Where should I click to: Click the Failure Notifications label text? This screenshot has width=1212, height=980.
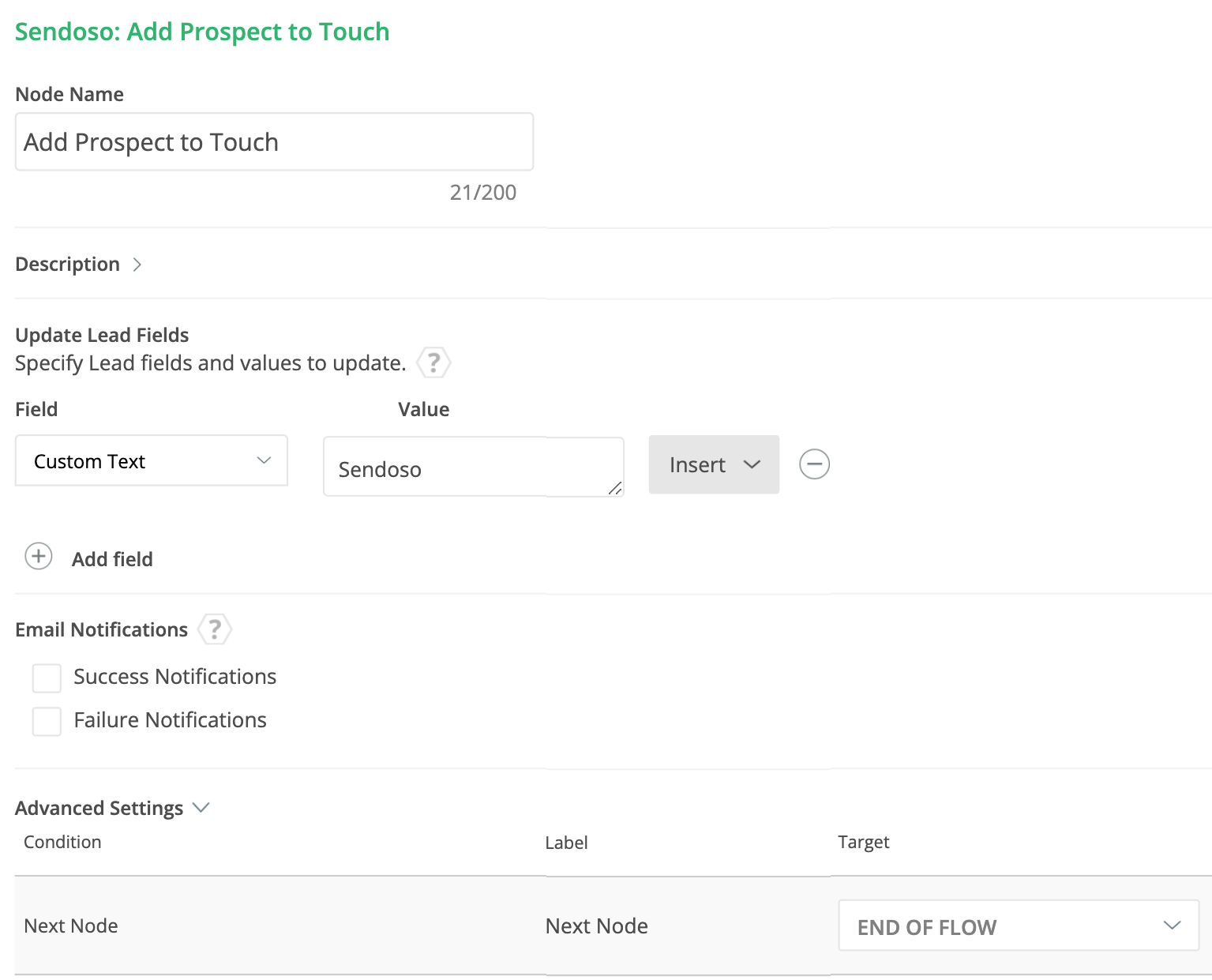tap(170, 720)
